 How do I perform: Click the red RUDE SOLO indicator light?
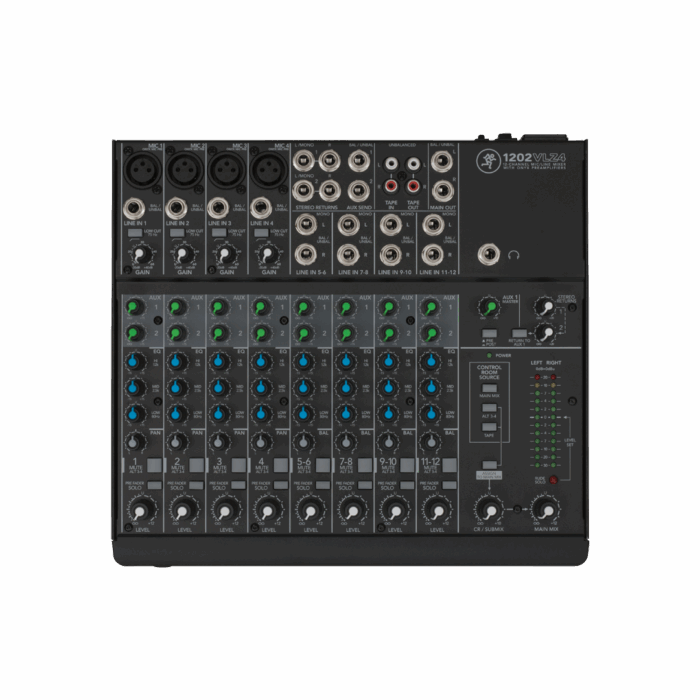tap(552, 480)
